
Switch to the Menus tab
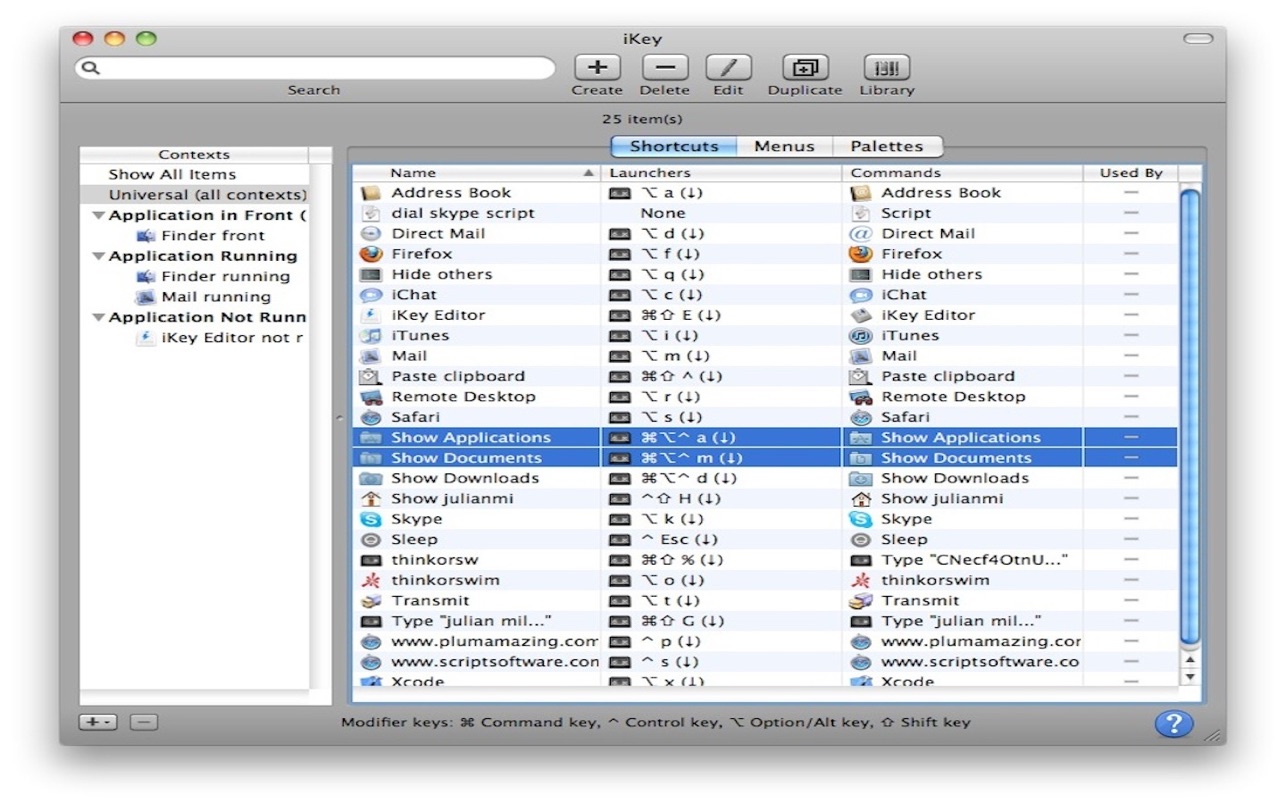[x=784, y=146]
